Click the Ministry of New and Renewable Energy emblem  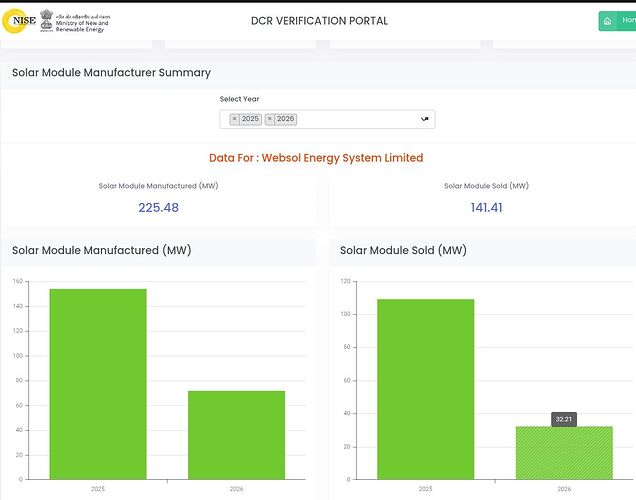(x=47, y=21)
